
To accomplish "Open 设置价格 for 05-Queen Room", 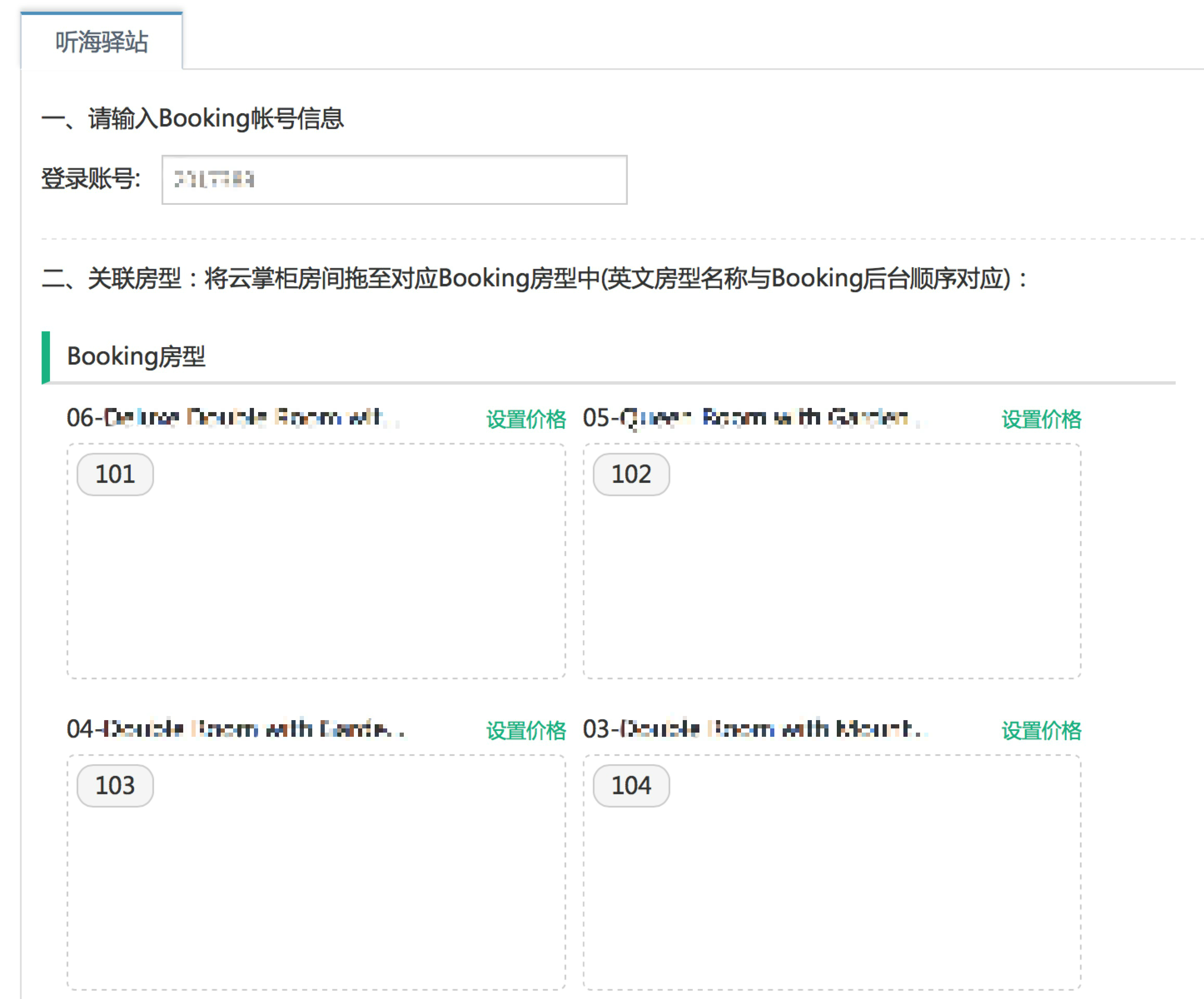I will (x=1041, y=419).
